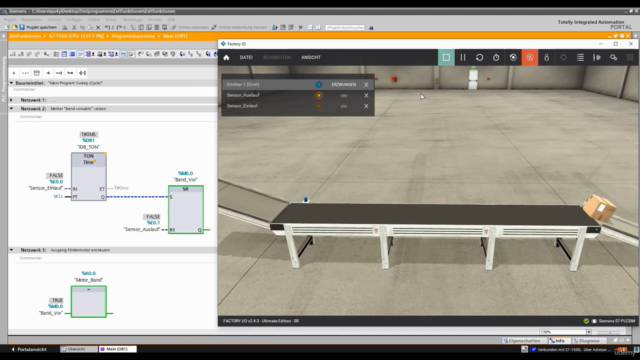Click the sensor dock icon in Factory IO

[597, 58]
